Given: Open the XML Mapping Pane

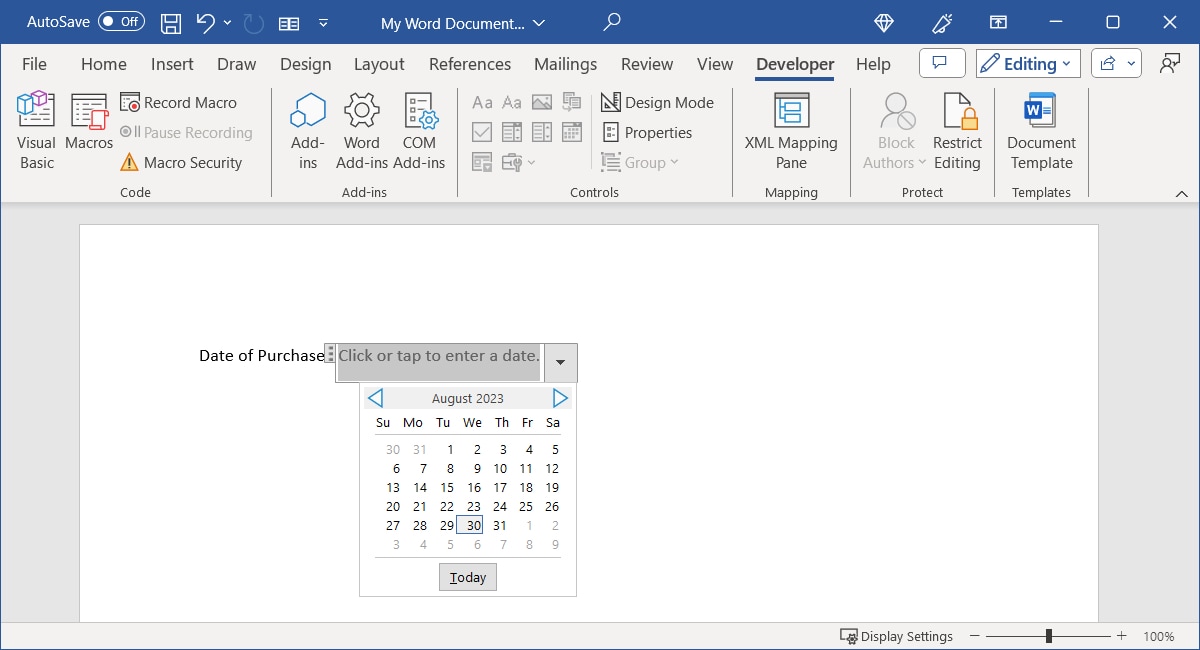Looking at the screenshot, I should click(x=791, y=130).
